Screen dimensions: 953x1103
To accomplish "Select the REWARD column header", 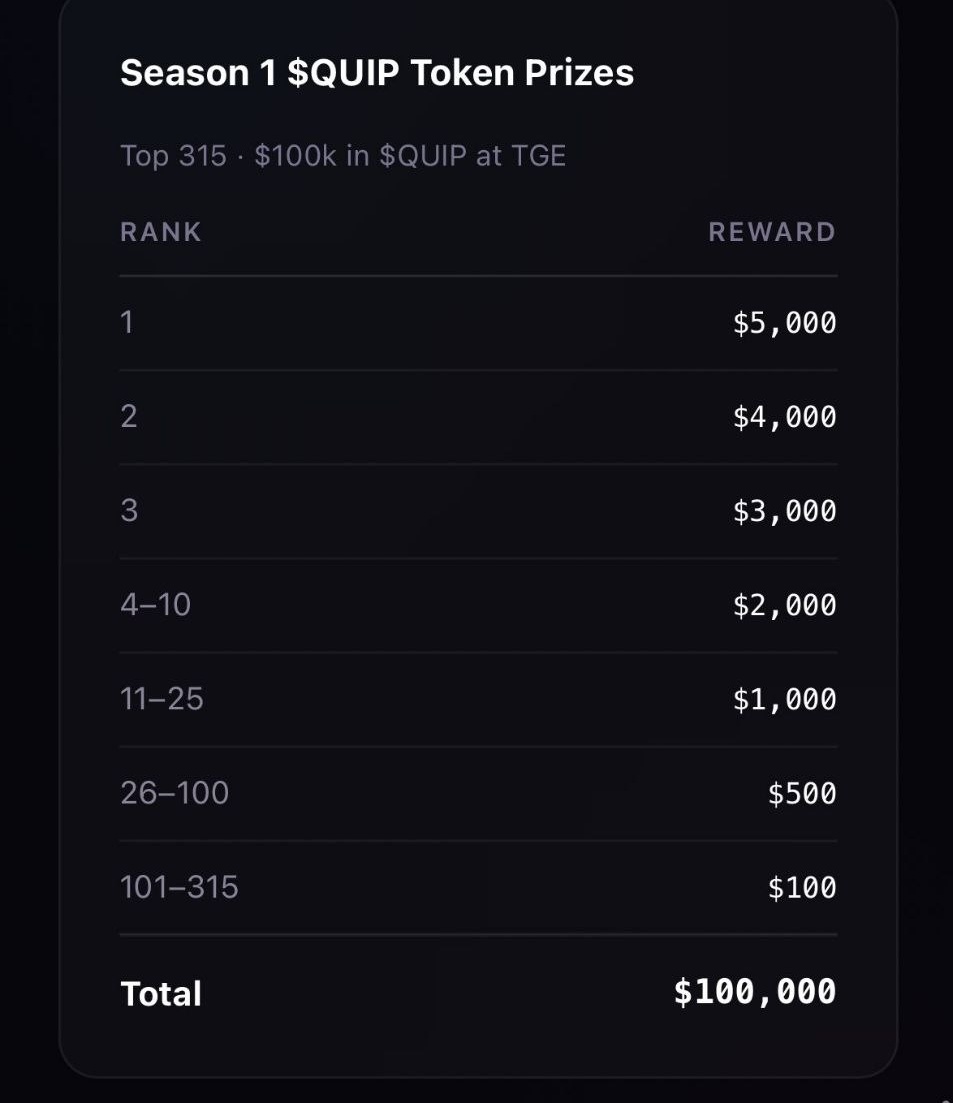I will (772, 232).
